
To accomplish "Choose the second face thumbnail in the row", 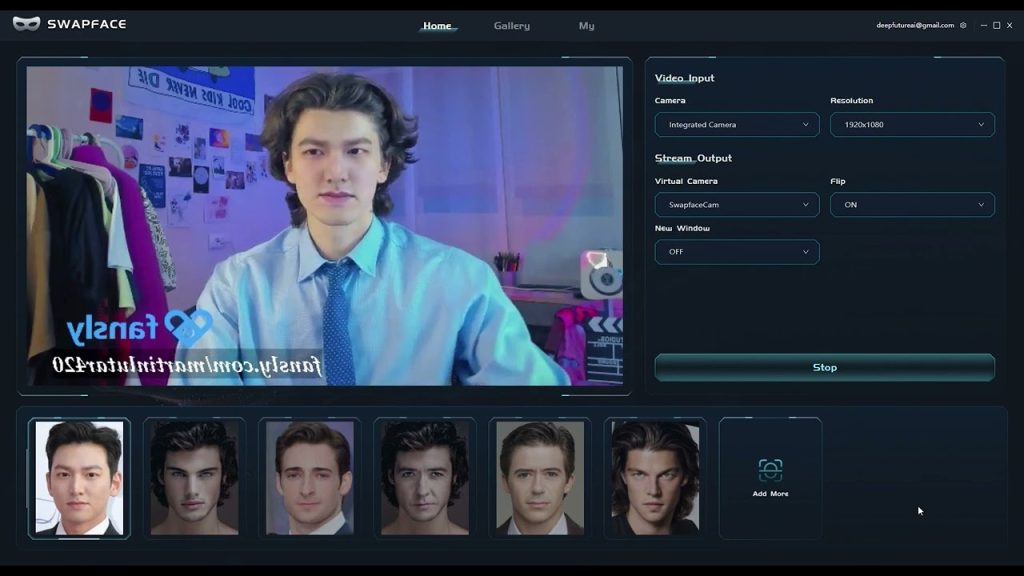I will [194, 478].
